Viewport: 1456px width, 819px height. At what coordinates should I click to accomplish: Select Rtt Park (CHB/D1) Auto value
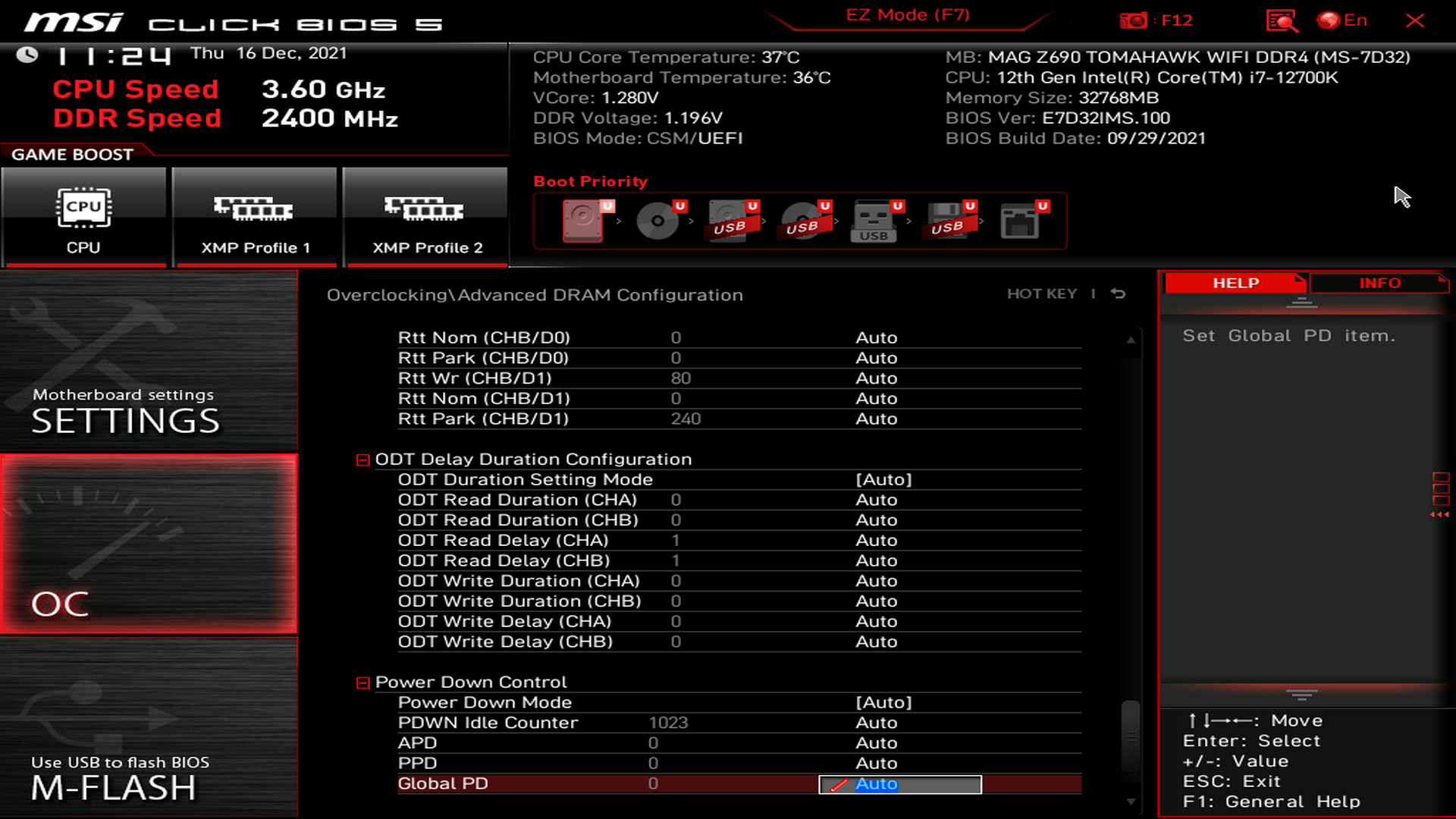tap(876, 419)
